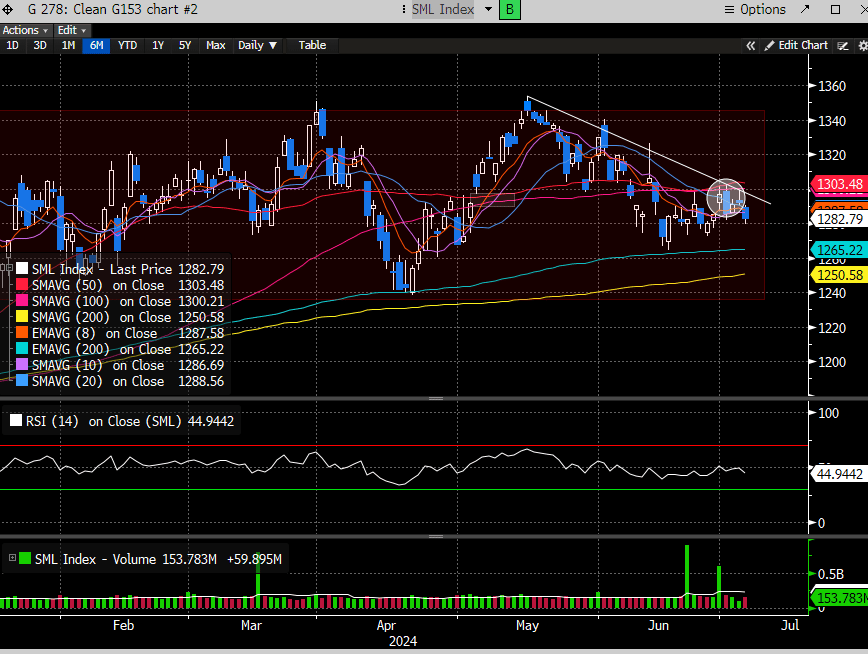Collapse toolbar with double chevron icon

751,45
